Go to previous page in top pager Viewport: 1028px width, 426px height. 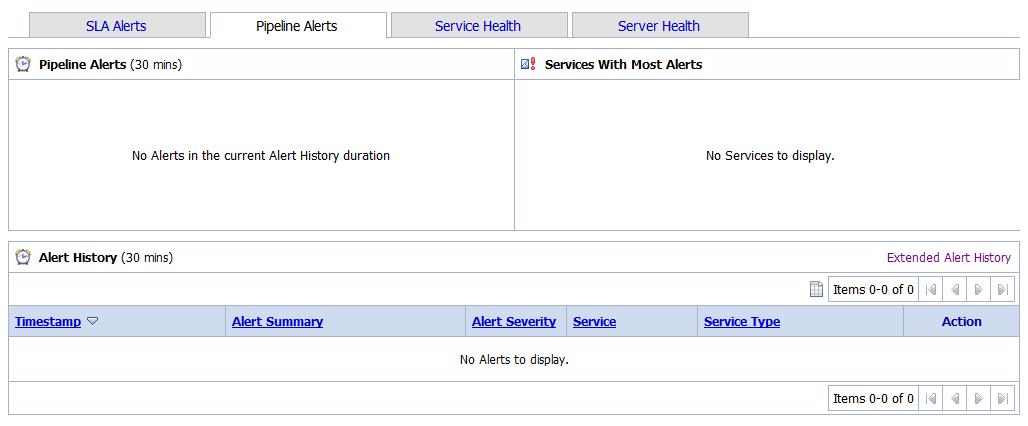coord(955,290)
